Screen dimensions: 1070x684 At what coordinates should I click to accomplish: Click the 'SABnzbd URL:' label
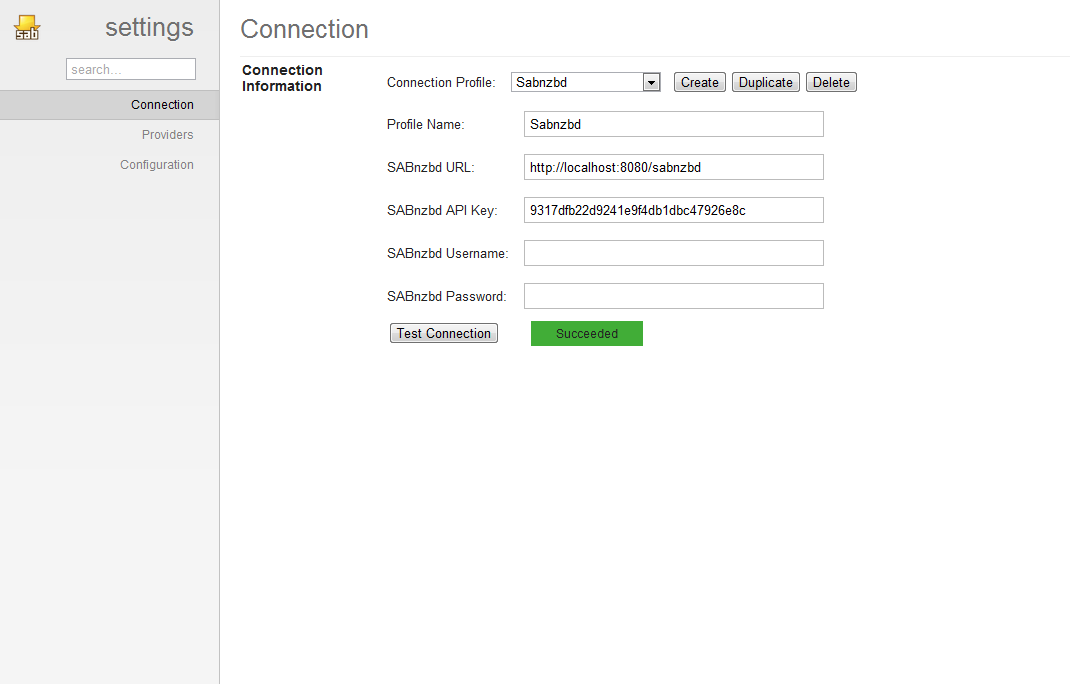[431, 167]
